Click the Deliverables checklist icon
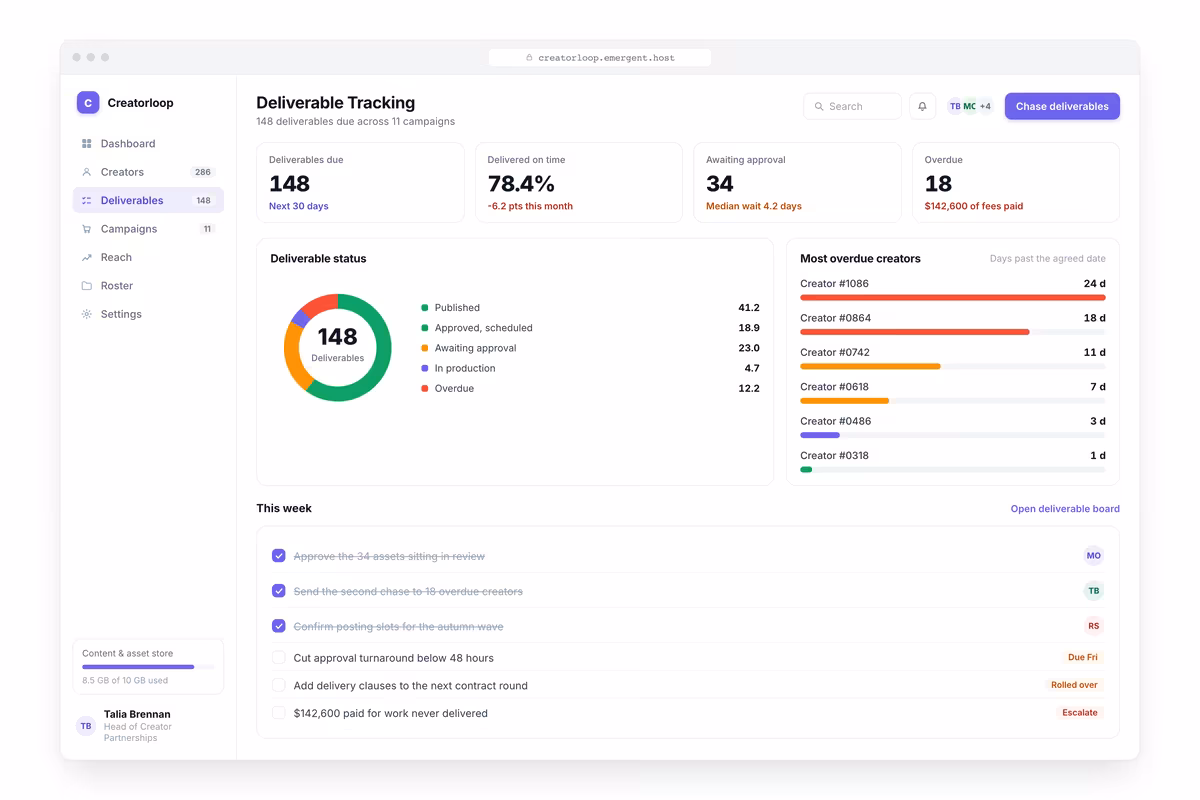This screenshot has width=1200, height=800. tap(87, 200)
